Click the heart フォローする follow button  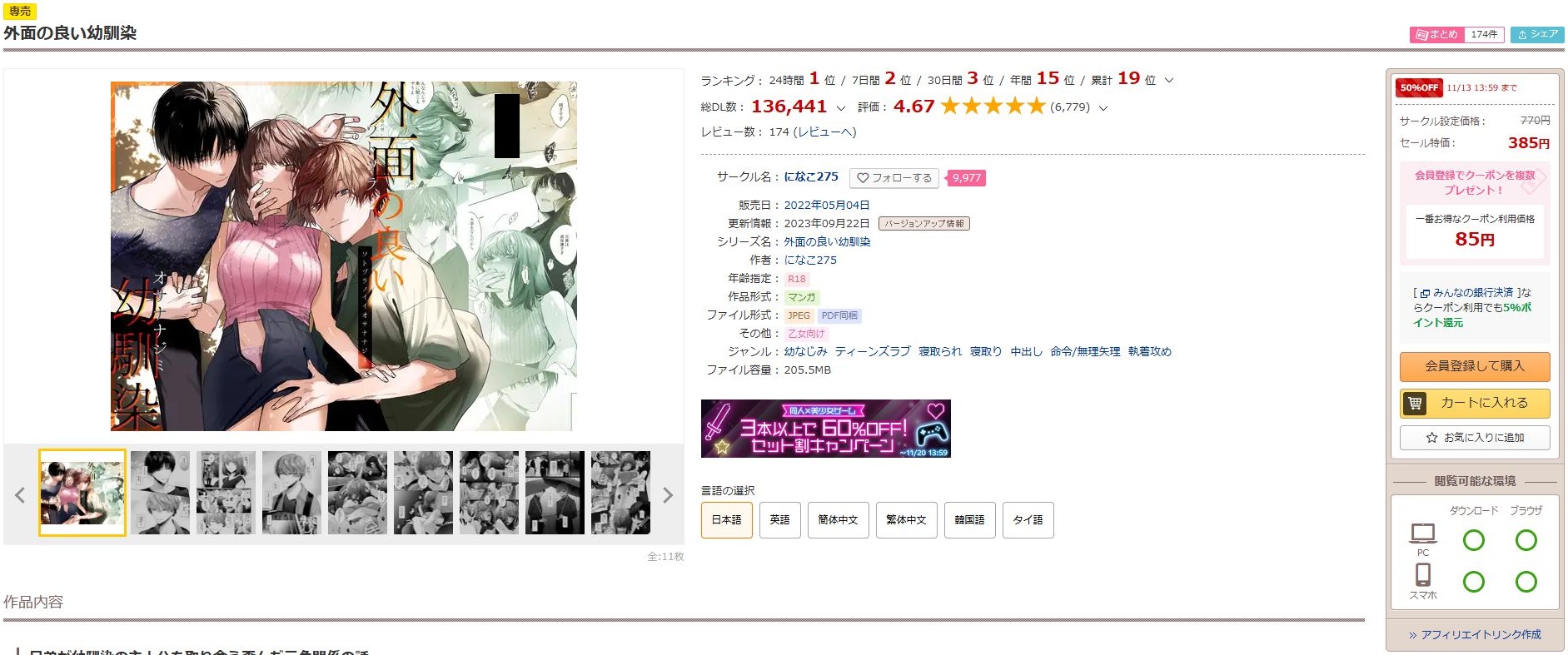pyautogui.click(x=894, y=178)
